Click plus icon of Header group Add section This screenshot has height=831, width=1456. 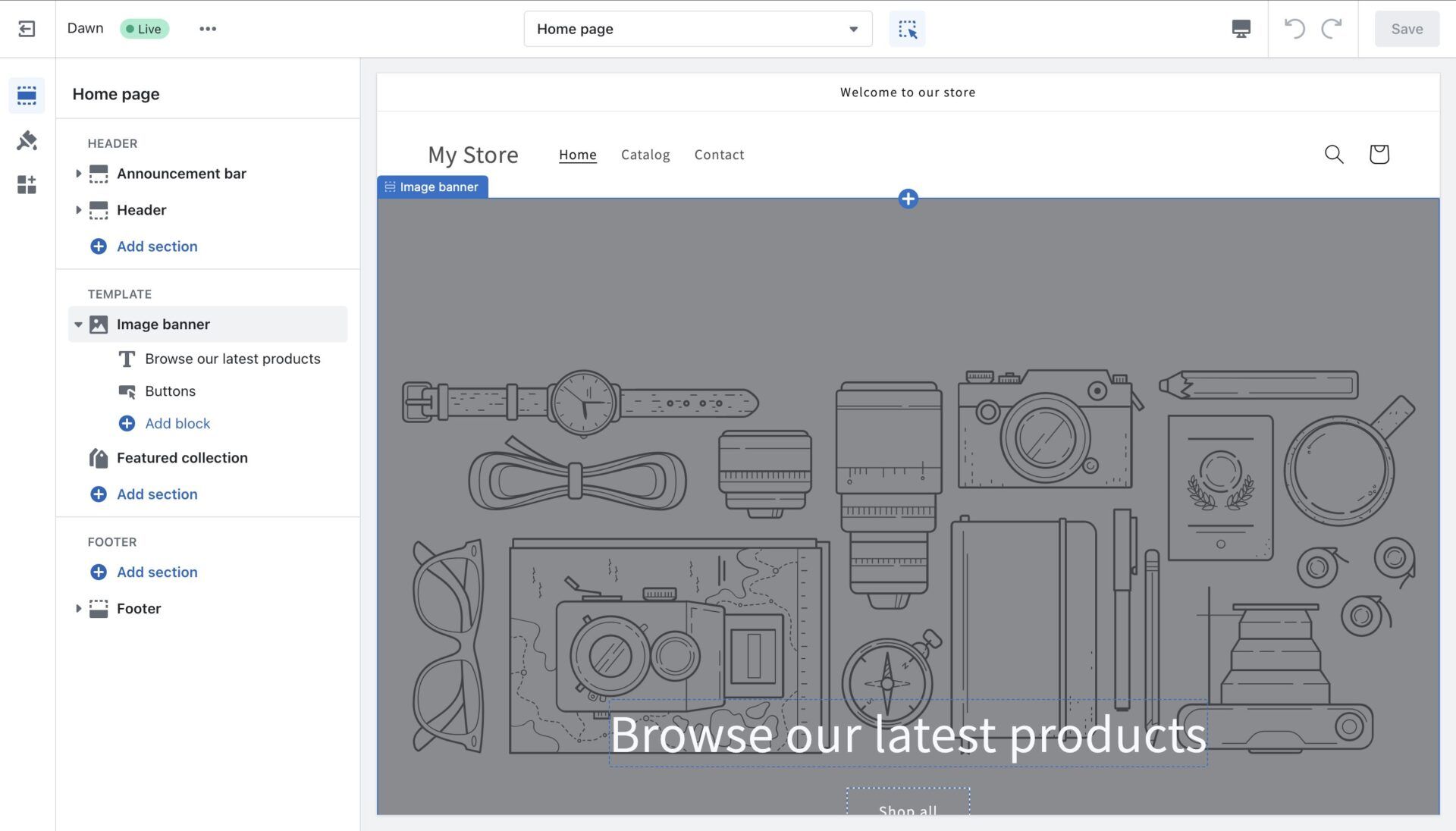pyautogui.click(x=99, y=246)
